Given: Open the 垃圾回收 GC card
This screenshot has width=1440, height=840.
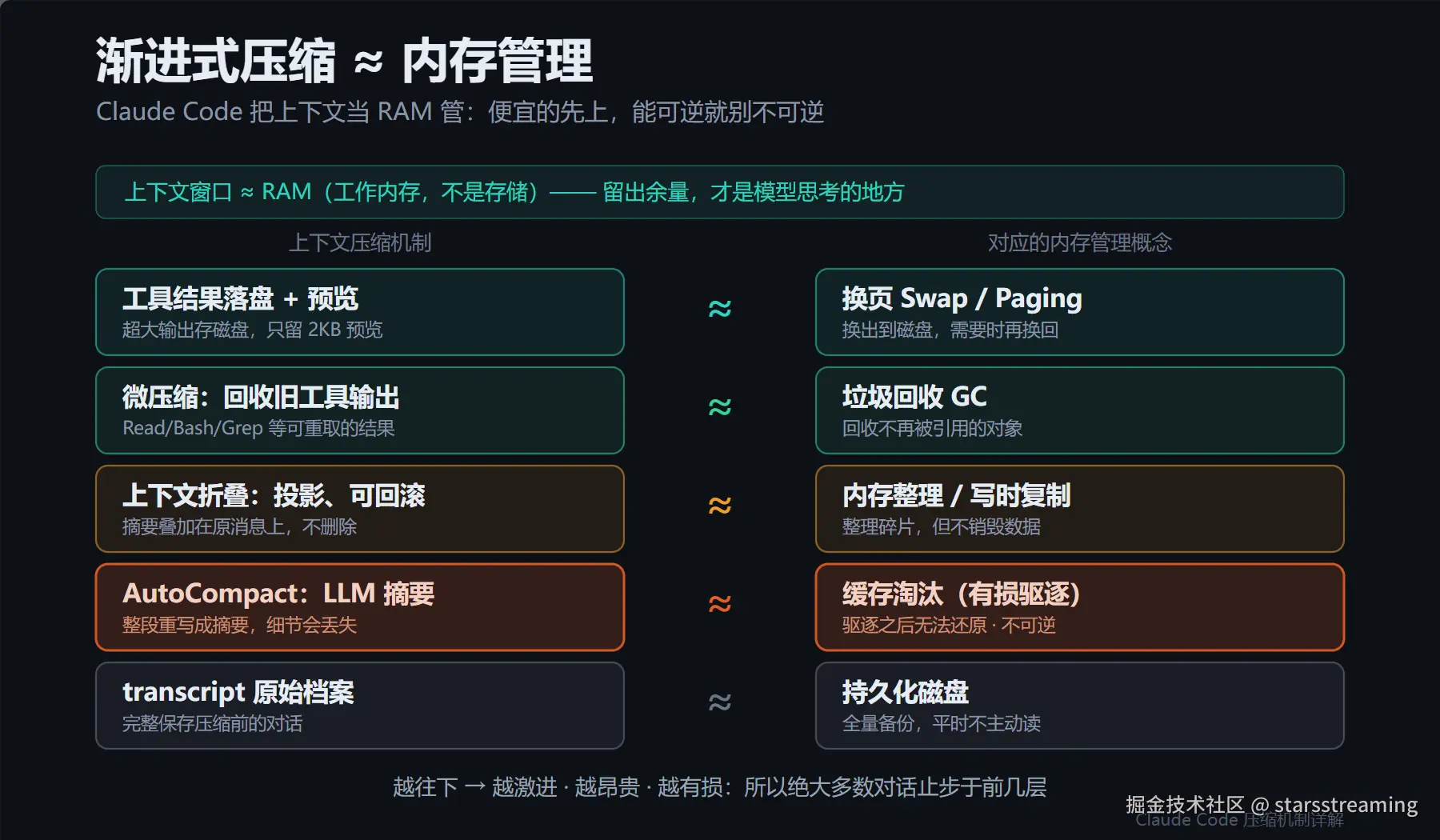Looking at the screenshot, I should (x=1080, y=410).
